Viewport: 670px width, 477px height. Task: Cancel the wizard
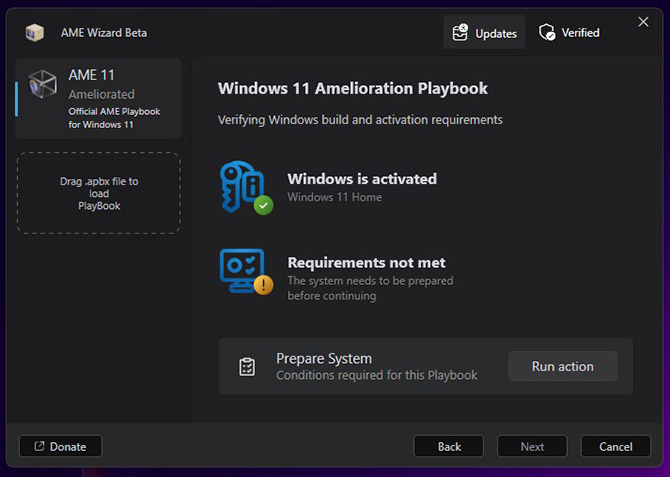[616, 446]
